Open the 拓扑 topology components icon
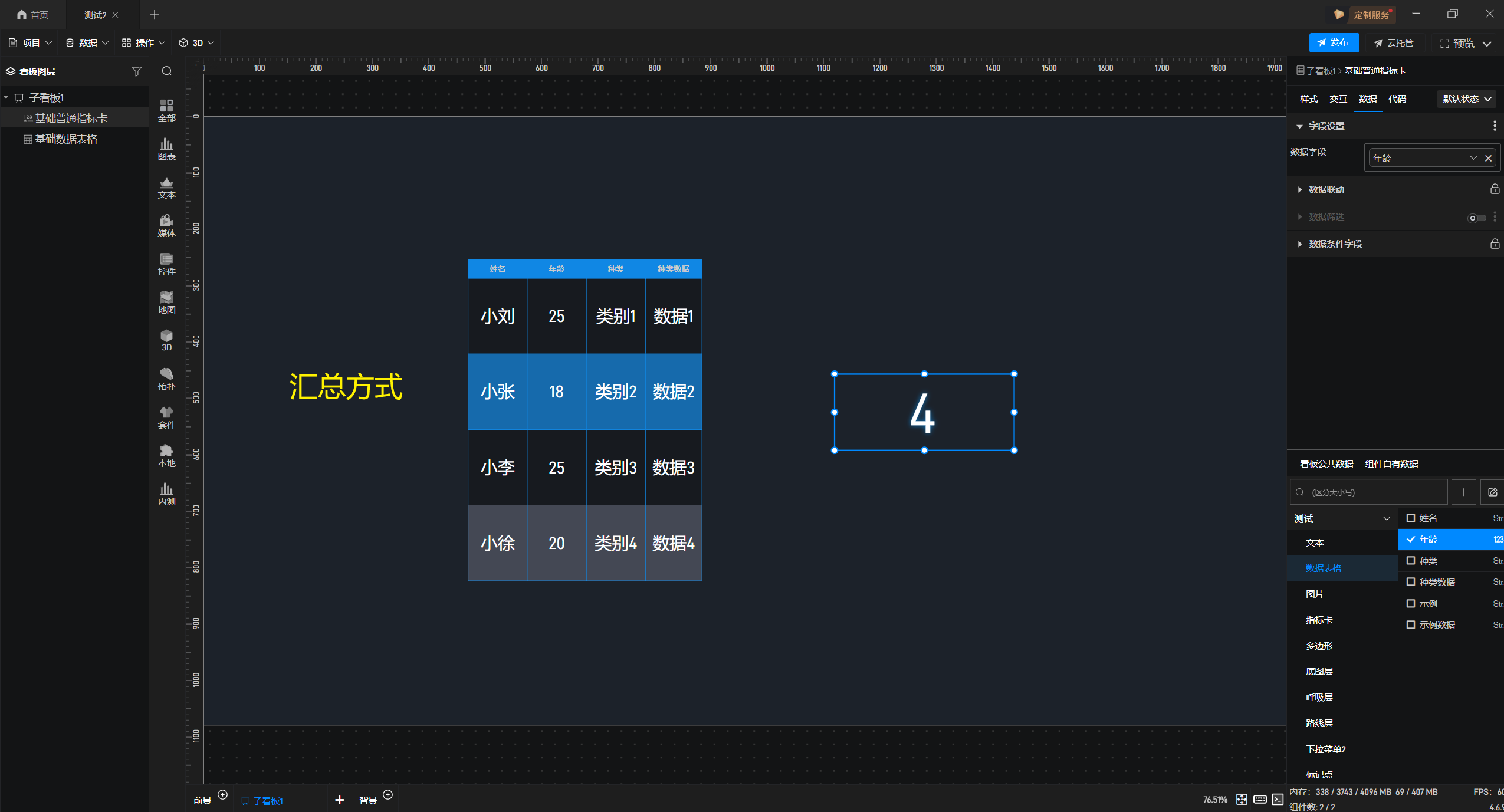The image size is (1504, 812). pyautogui.click(x=166, y=379)
